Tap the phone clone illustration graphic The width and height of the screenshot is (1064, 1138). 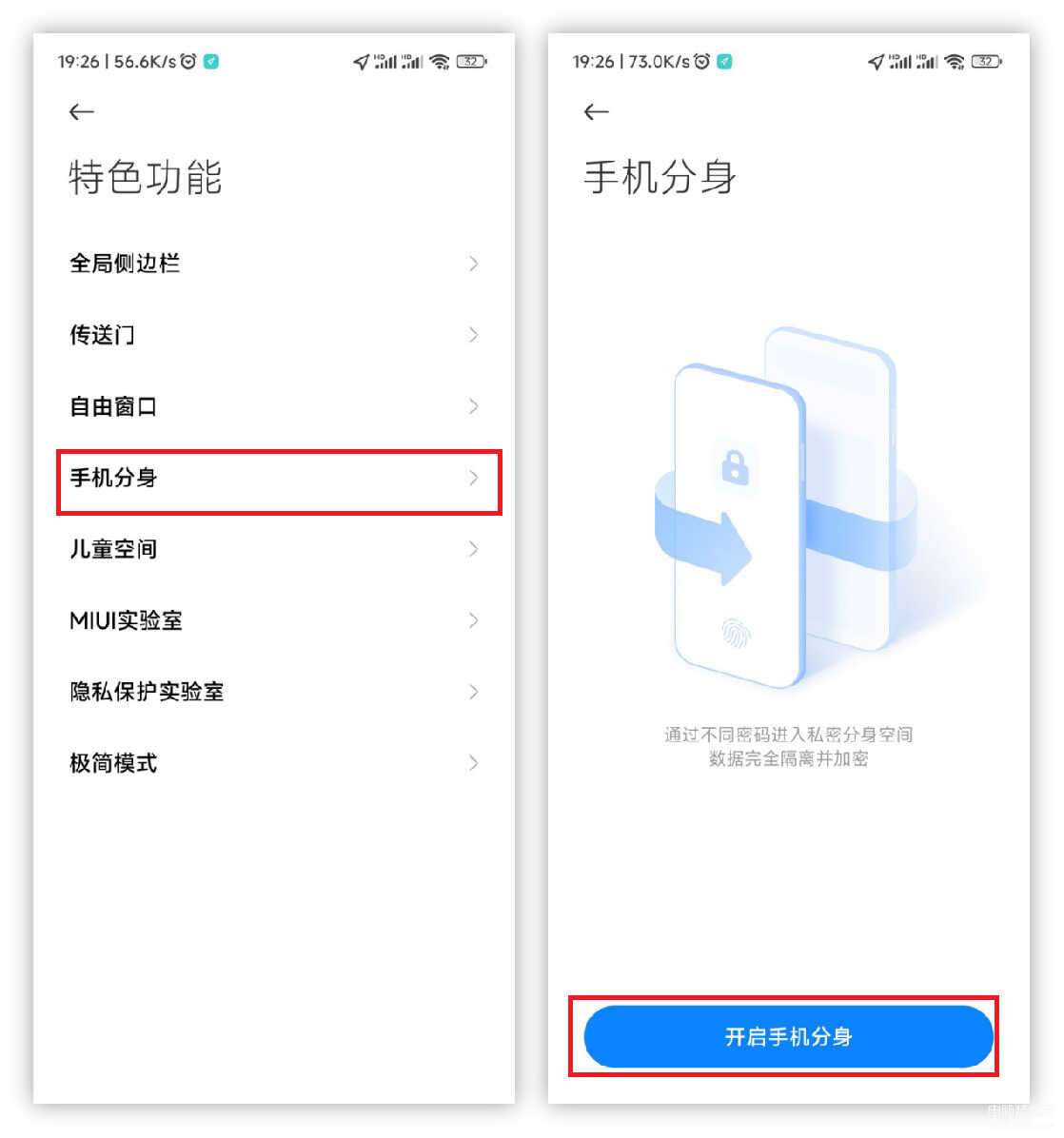pos(787,507)
